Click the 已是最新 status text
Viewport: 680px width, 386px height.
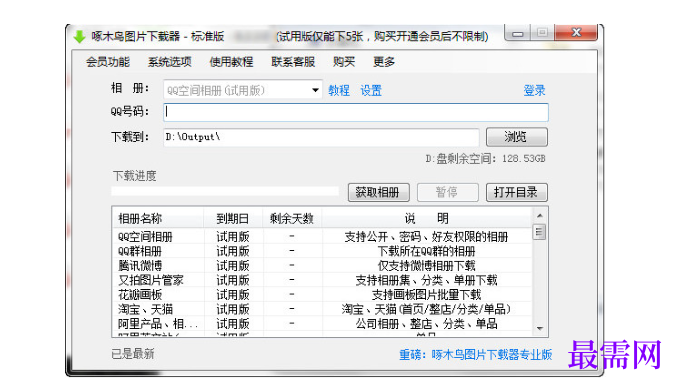133,354
